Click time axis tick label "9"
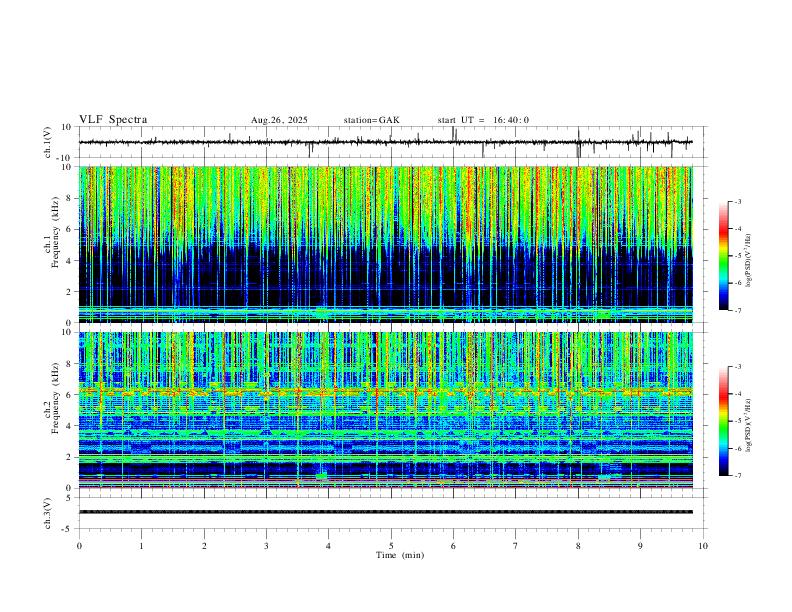The height and width of the screenshot is (612, 792). coord(640,546)
